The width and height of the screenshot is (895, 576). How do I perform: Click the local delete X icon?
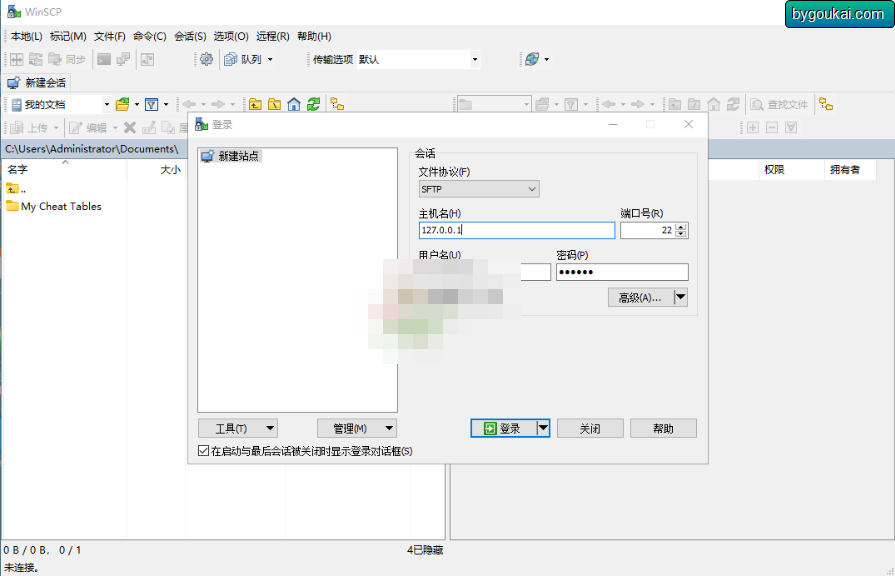tap(130, 128)
